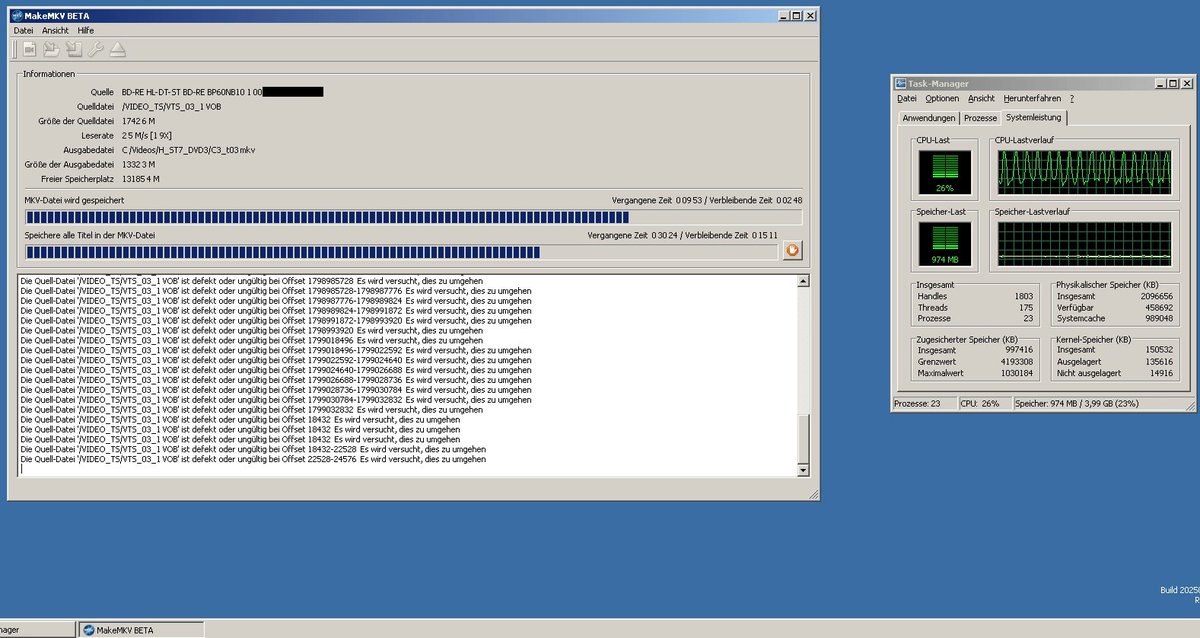The height and width of the screenshot is (638, 1200).
Task: Click the log line with offset 1799030784-1799032832
Action: pos(276,400)
